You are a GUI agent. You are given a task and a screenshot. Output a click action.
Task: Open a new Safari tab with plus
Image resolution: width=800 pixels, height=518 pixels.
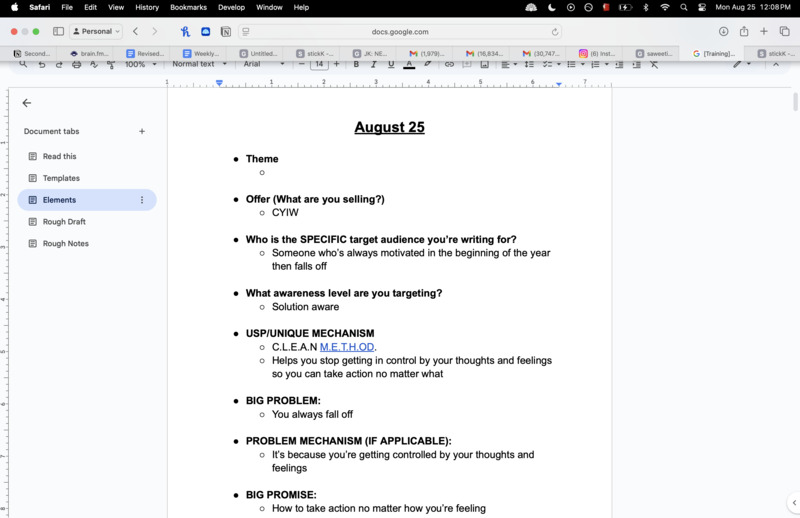click(x=764, y=32)
